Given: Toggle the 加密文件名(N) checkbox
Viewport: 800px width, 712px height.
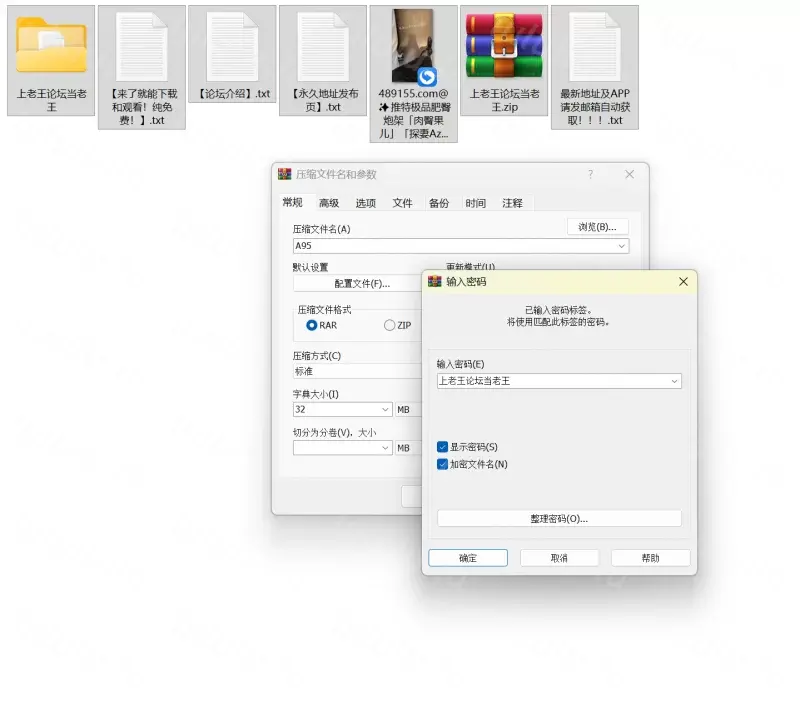Looking at the screenshot, I should (442, 464).
